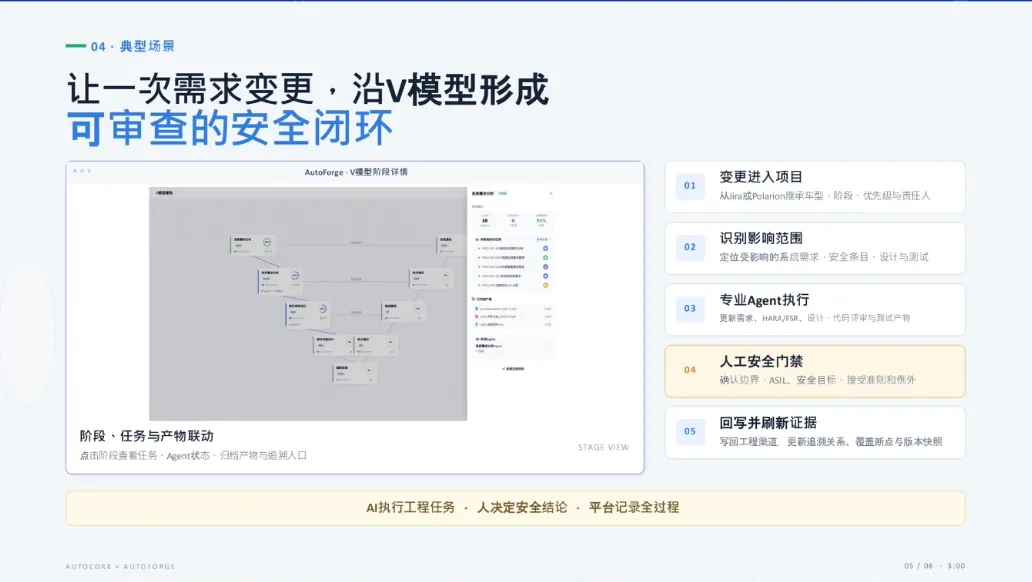
Task: Select the 变更进入项目 step card
Action: (x=815, y=187)
